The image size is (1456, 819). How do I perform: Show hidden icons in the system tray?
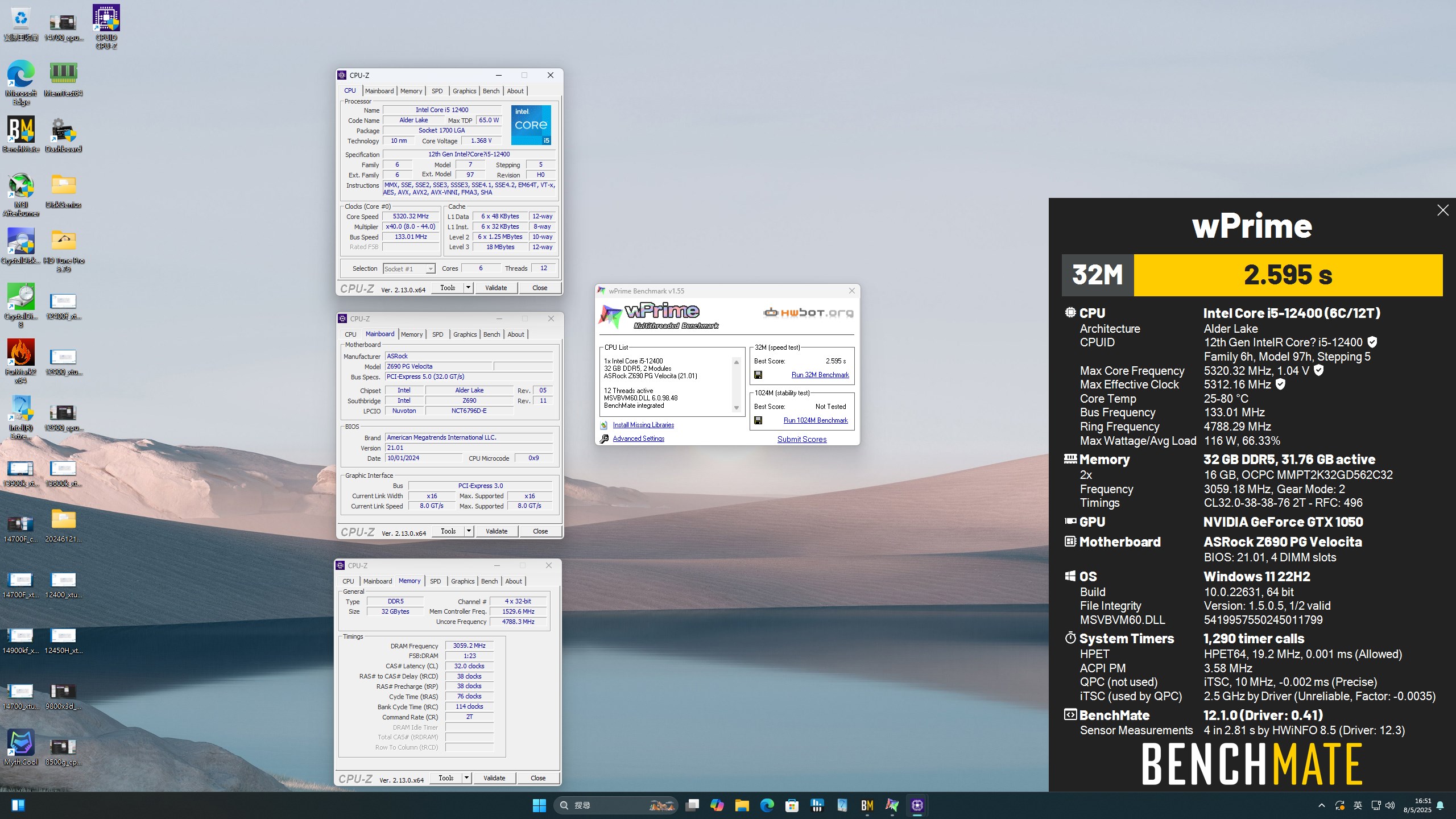tap(1322, 805)
